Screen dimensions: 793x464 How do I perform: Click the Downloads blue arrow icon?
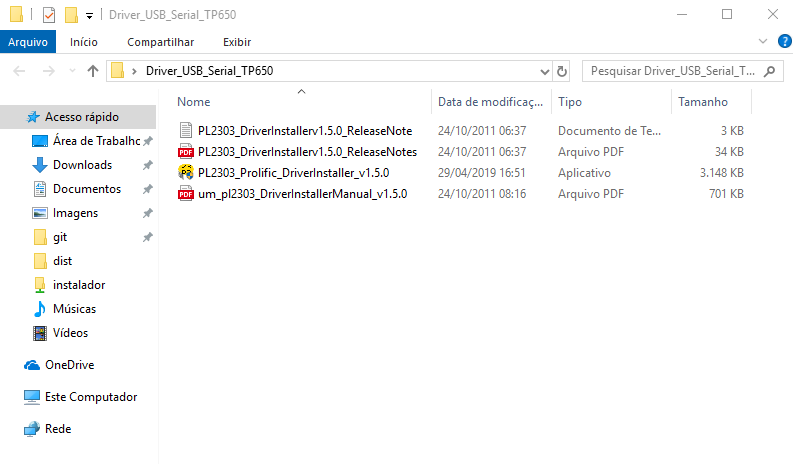(39, 165)
